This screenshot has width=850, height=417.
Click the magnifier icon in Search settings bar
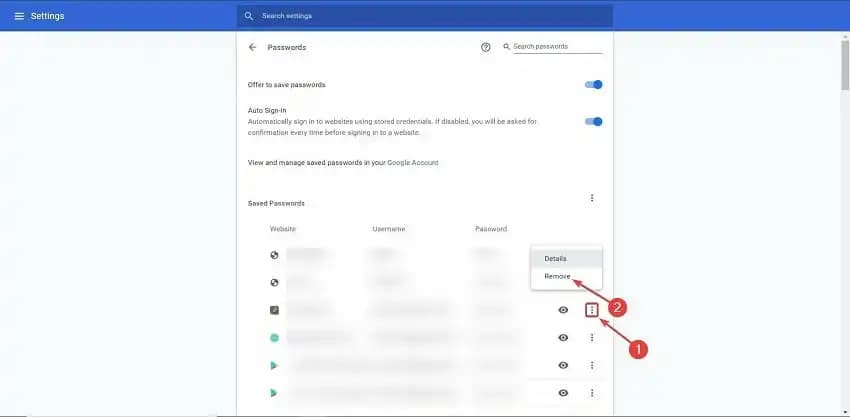pos(249,16)
